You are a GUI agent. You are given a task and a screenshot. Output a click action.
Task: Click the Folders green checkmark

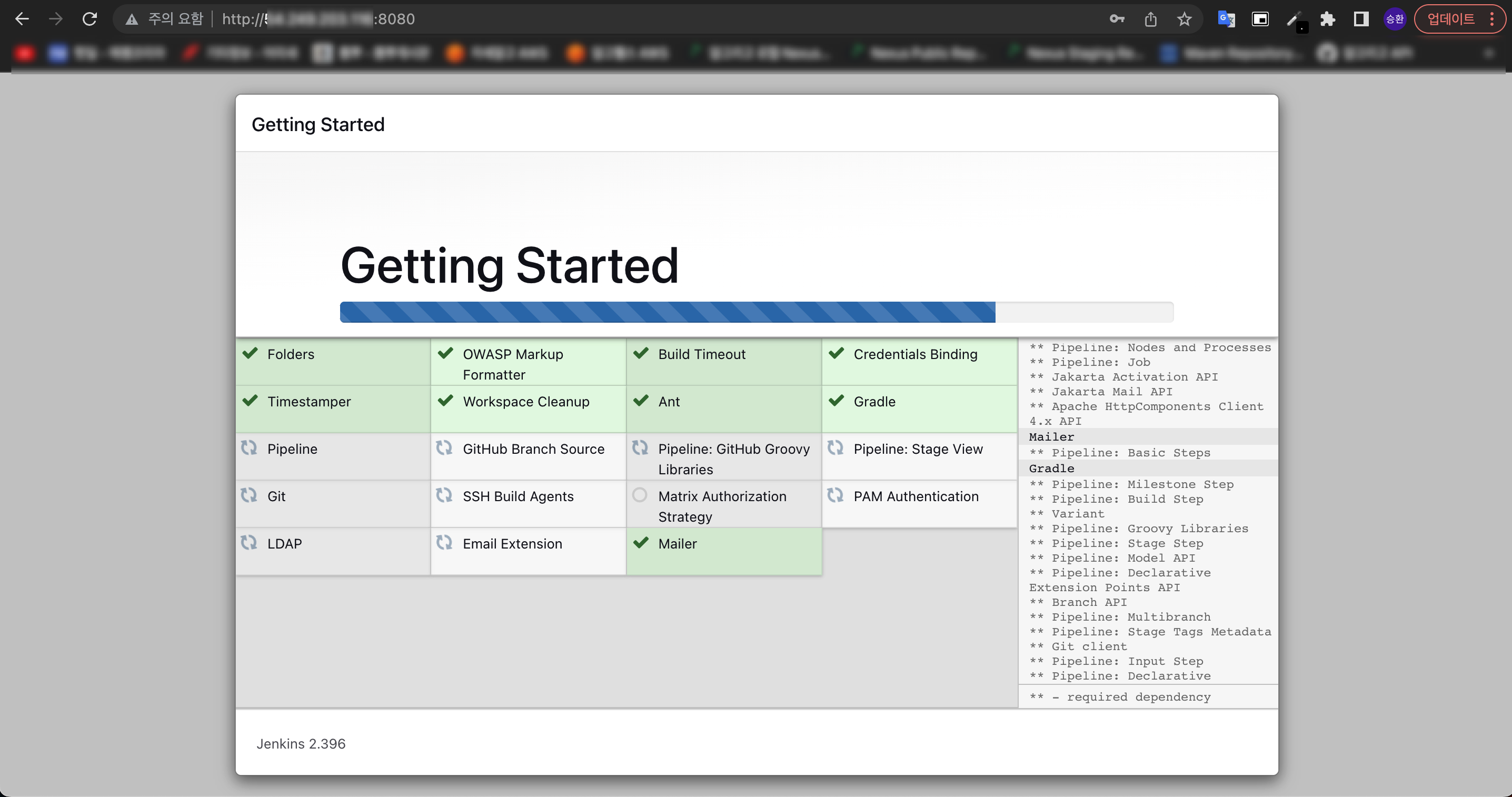pos(251,353)
